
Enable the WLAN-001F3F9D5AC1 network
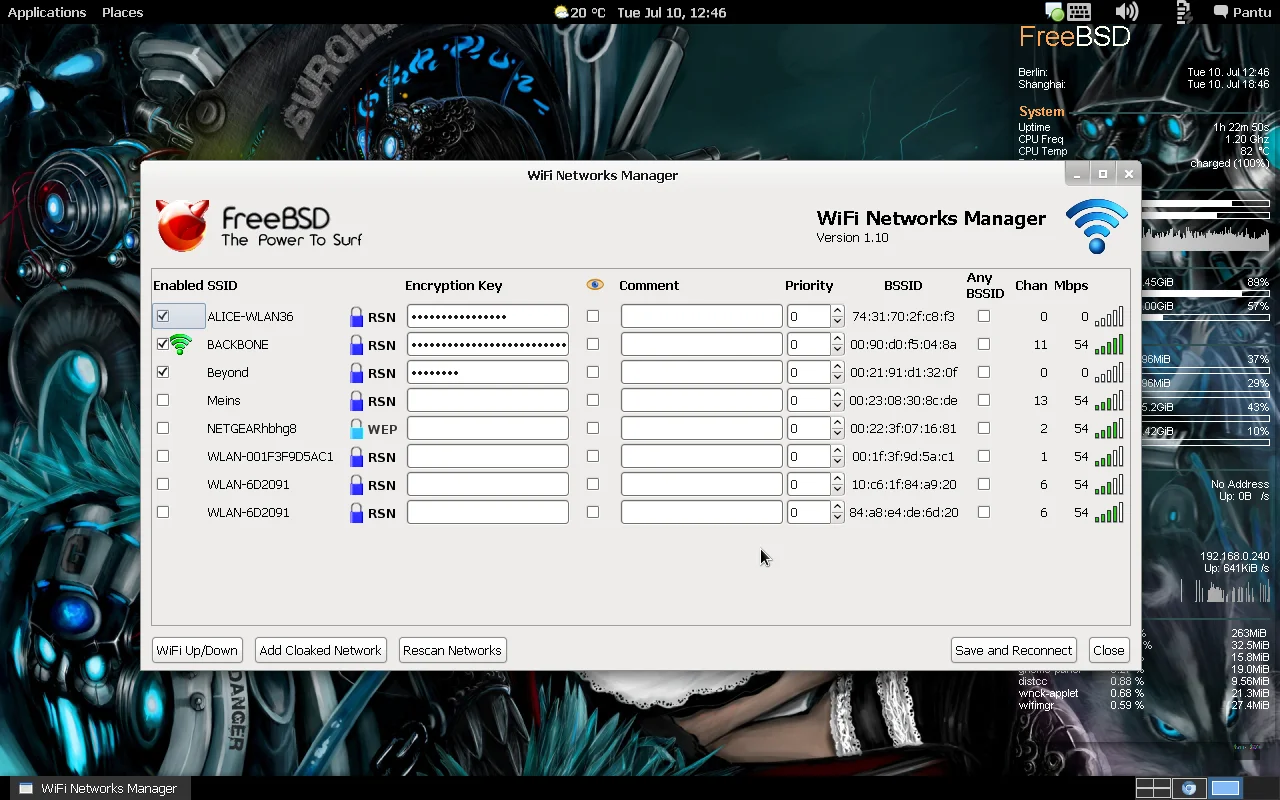(x=163, y=456)
